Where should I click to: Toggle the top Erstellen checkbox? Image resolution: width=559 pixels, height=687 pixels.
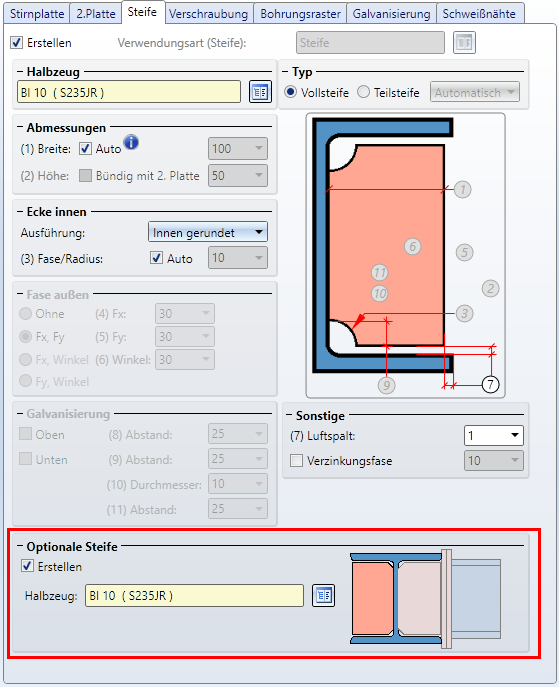[x=17, y=42]
